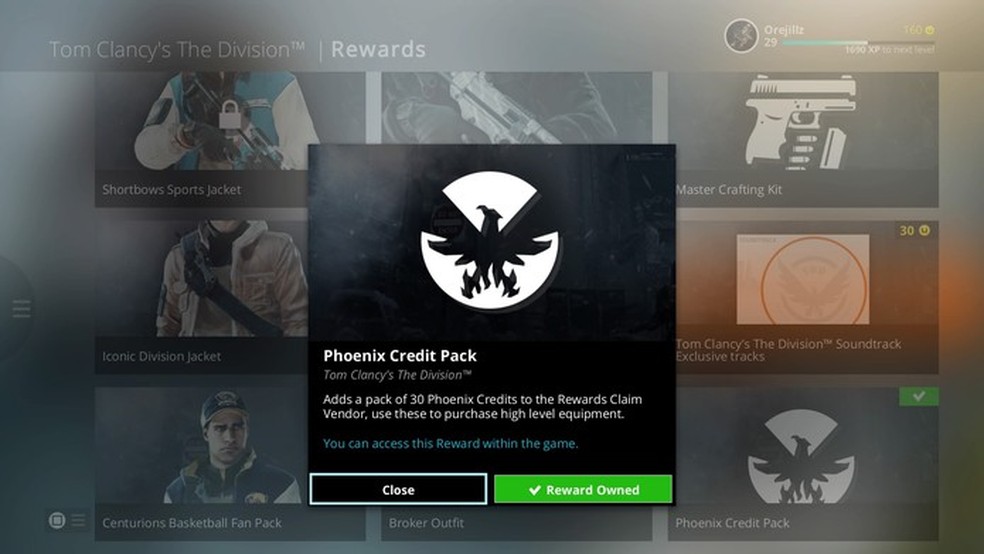Open the hamburger side menu icon

[x=21, y=309]
